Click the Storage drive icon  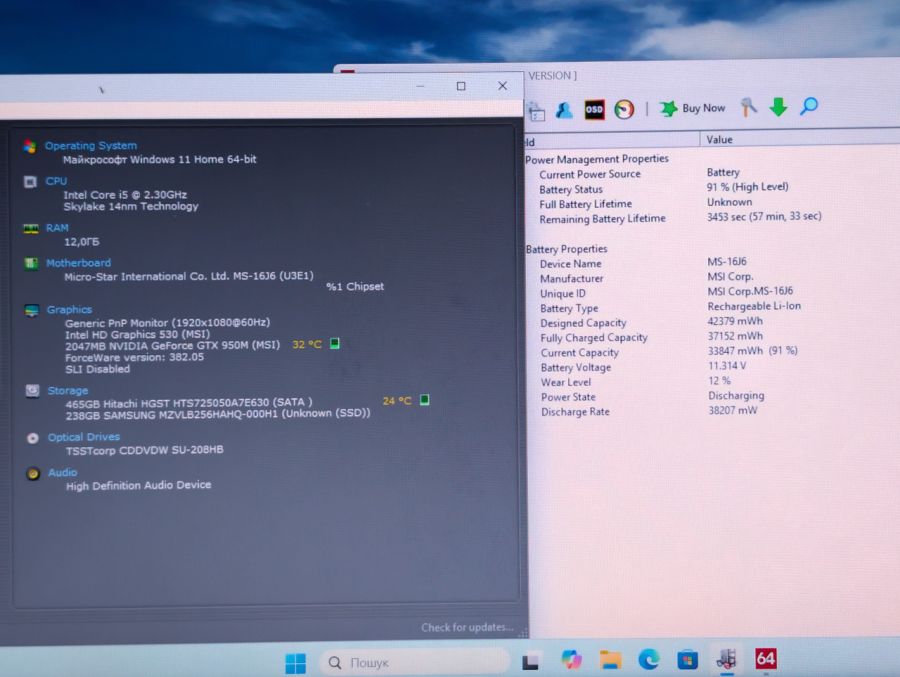tap(33, 390)
